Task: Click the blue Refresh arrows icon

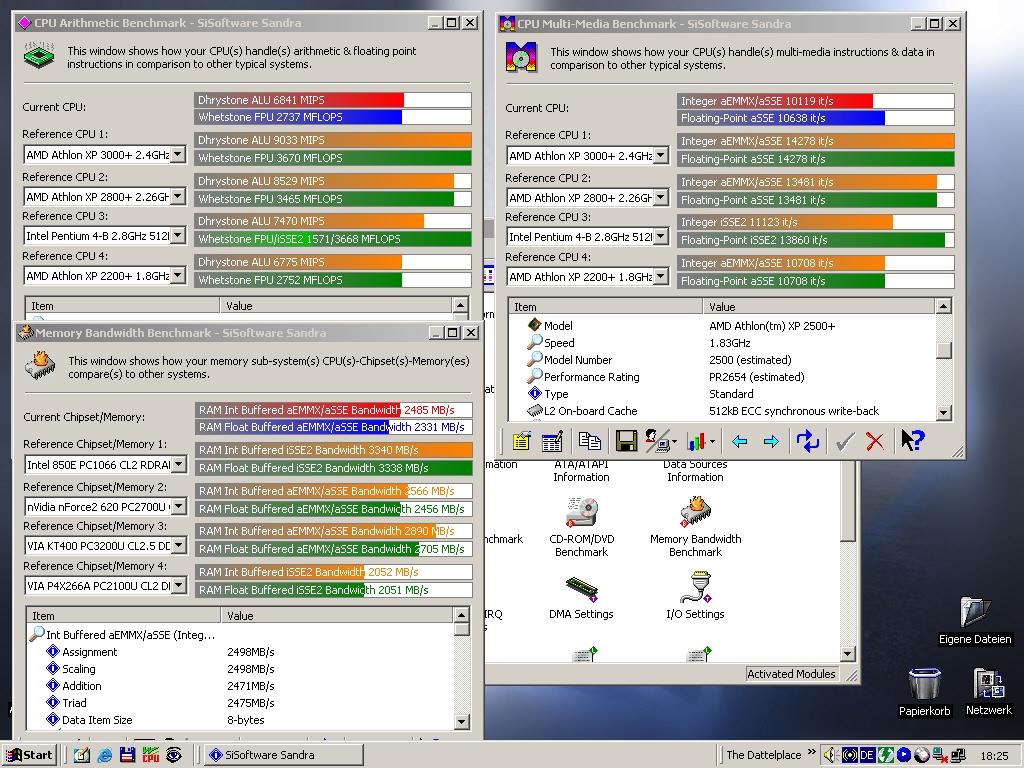Action: (807, 441)
